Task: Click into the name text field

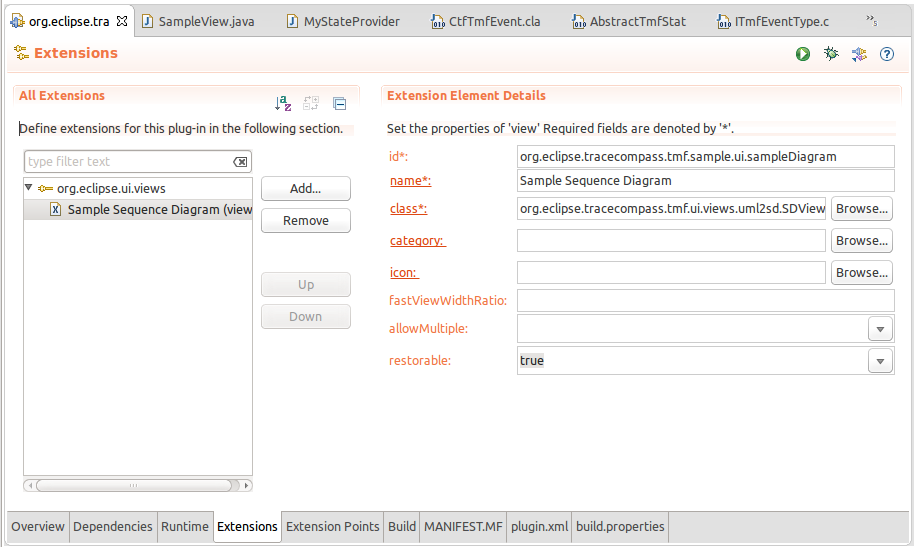Action: coord(704,181)
